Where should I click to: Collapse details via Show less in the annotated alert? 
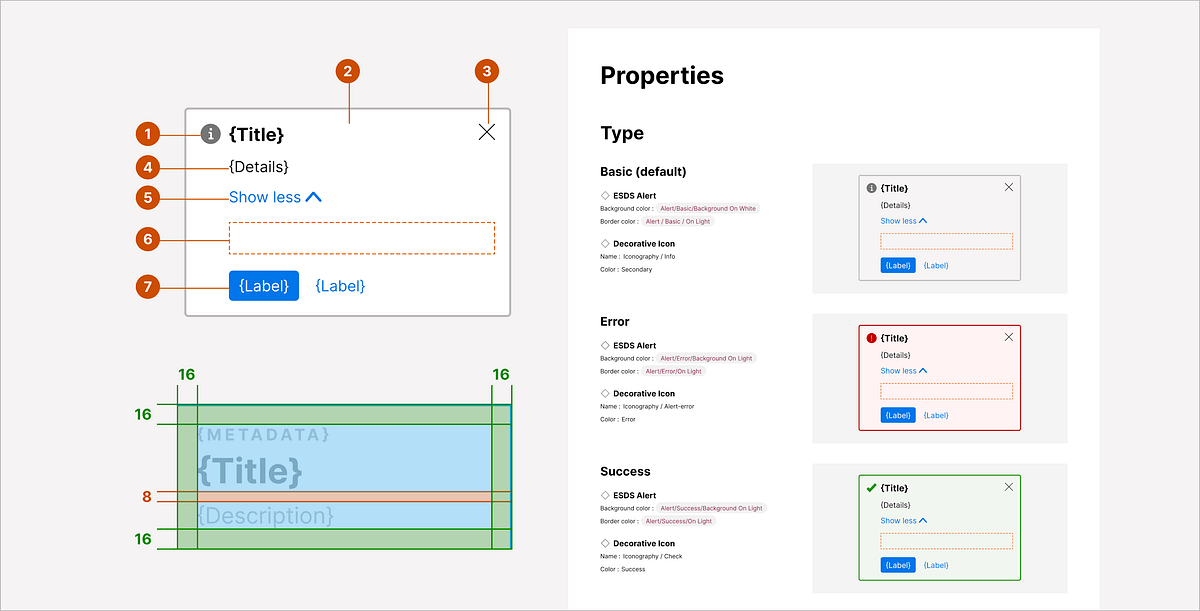pyautogui.click(x=267, y=197)
